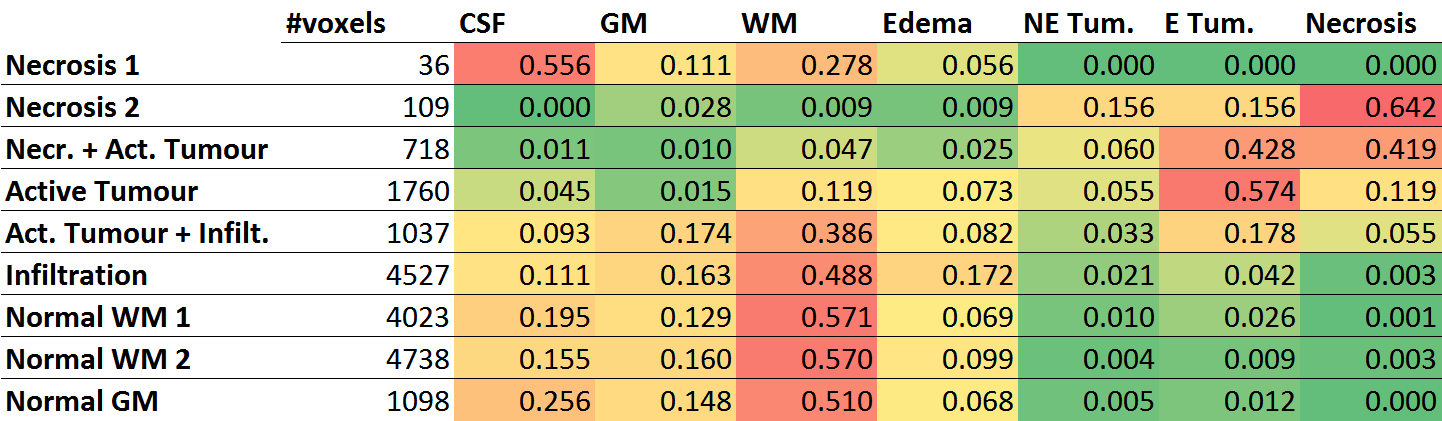The height and width of the screenshot is (421, 1442).
Task: Click the Infiltration WM cell 0.488
Action: point(808,276)
